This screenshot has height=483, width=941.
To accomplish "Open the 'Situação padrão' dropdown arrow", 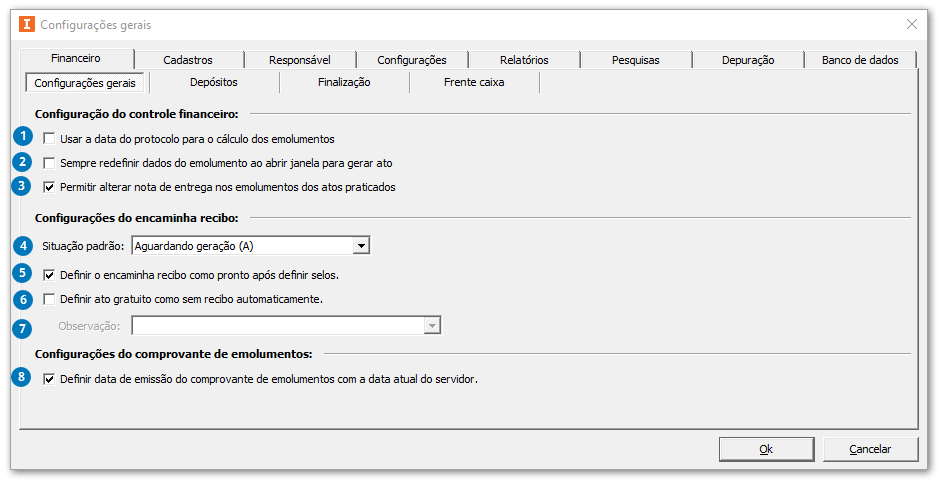I will (x=361, y=246).
